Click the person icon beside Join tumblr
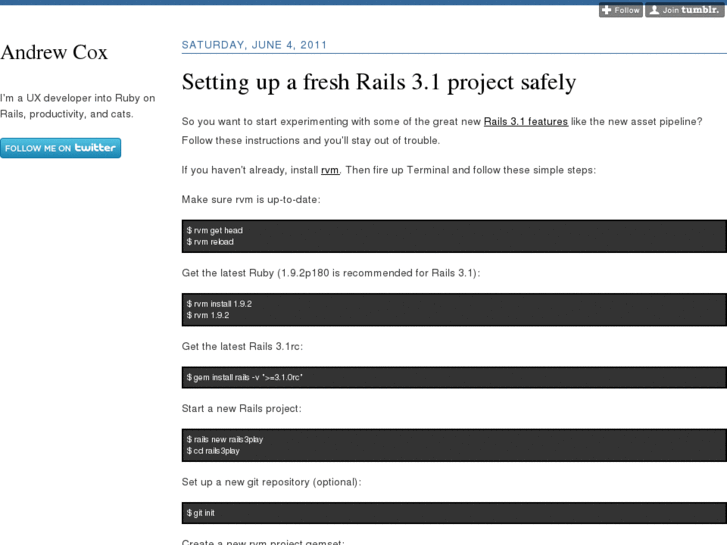 pos(654,10)
